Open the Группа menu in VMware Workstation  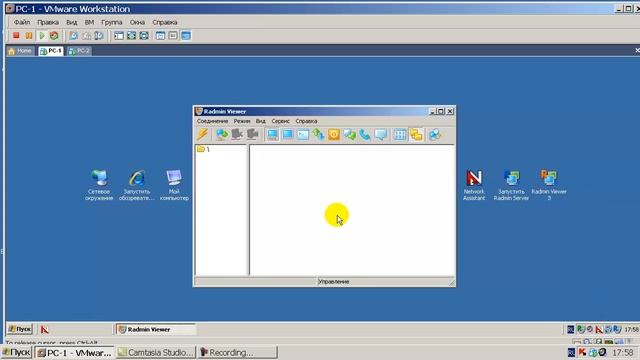[x=111, y=22]
